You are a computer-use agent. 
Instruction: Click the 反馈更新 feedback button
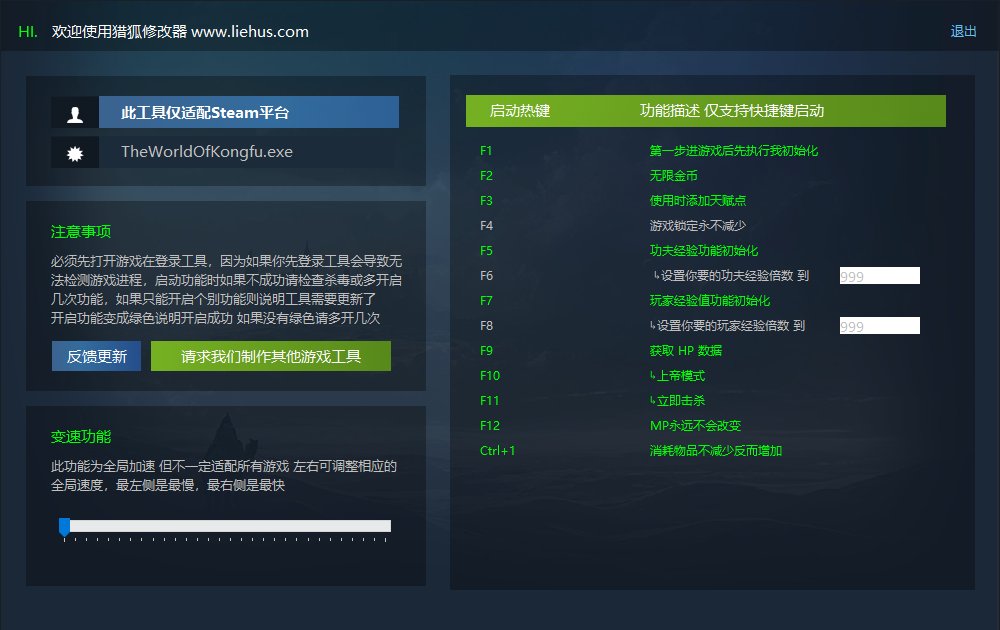(96, 356)
